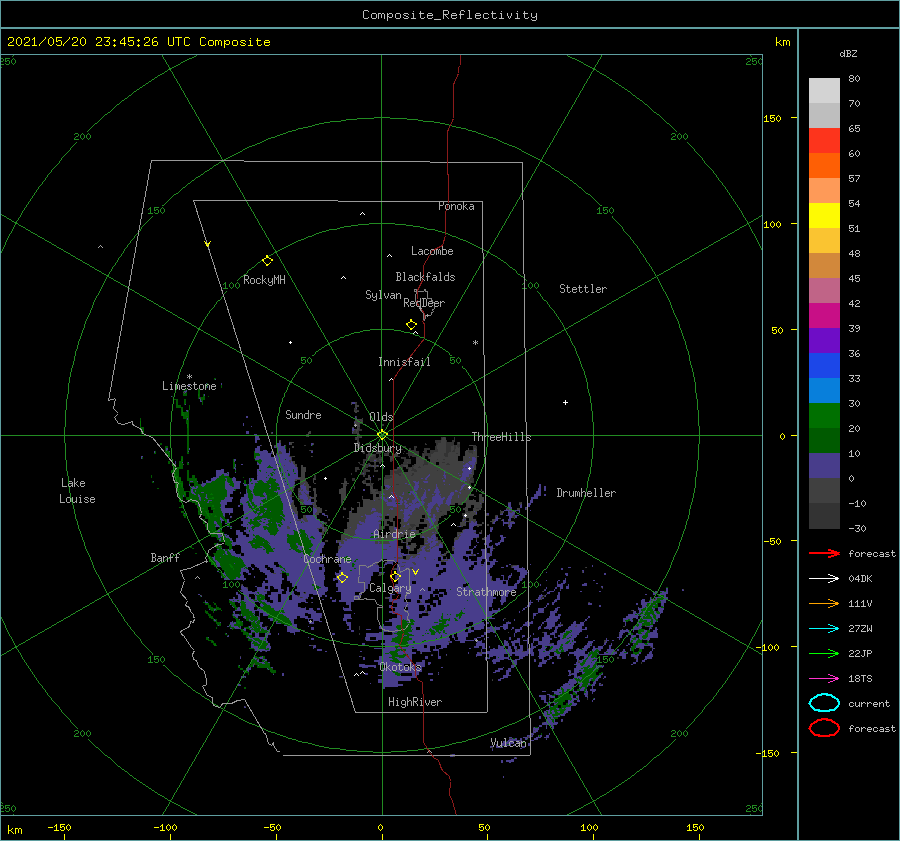The image size is (900, 841).
Task: Click the dBZ legend heading
Action: click(x=848, y=53)
